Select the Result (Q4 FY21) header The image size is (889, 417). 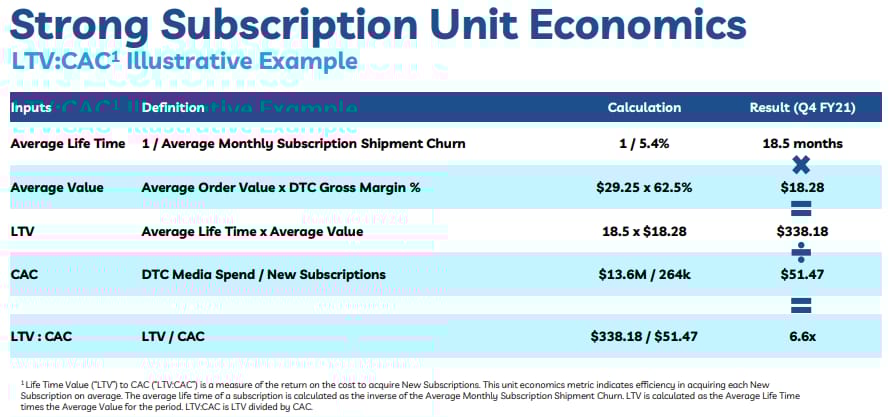[802, 108]
